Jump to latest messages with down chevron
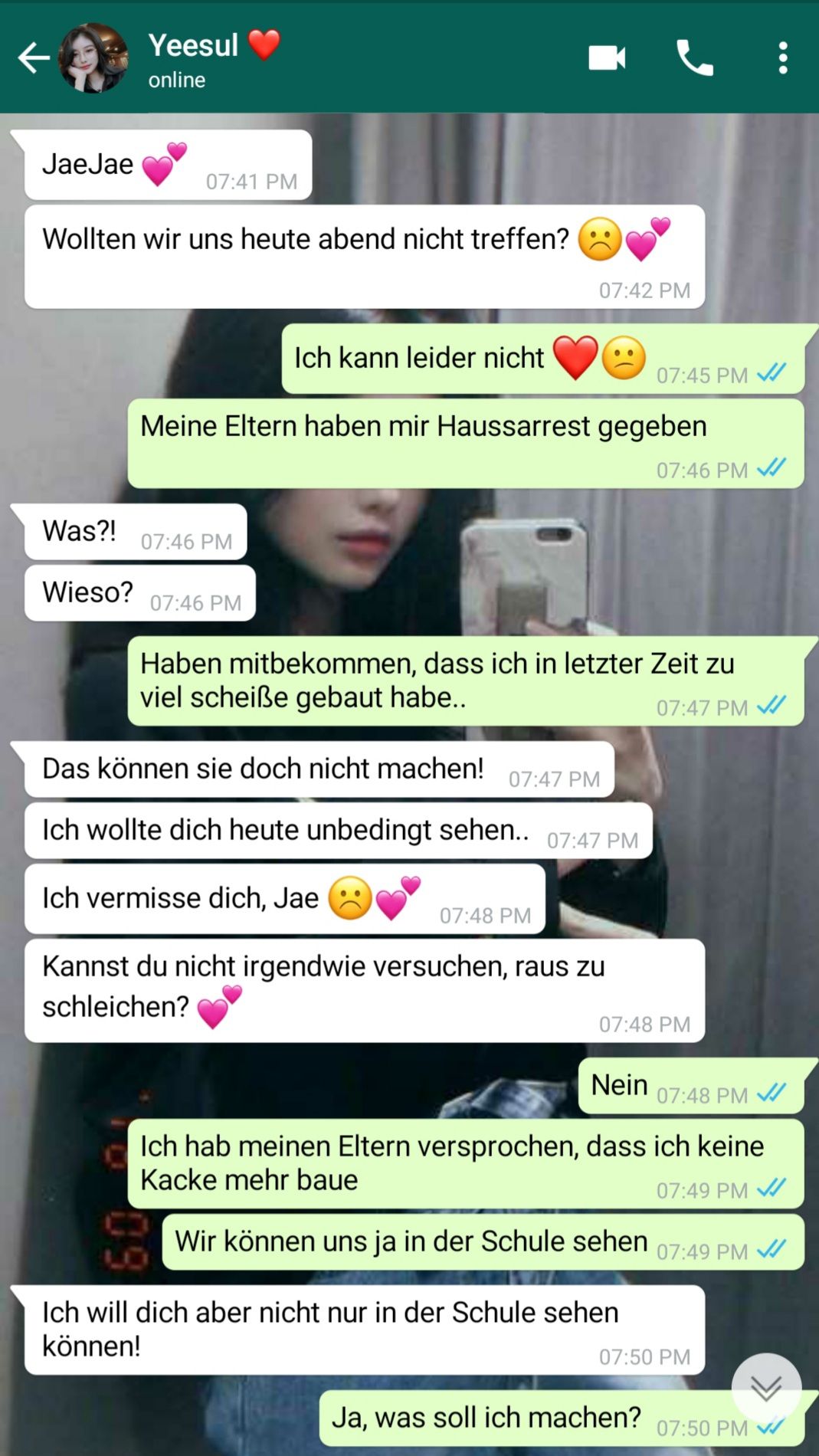The image size is (819, 1456). pyautogui.click(x=766, y=1388)
